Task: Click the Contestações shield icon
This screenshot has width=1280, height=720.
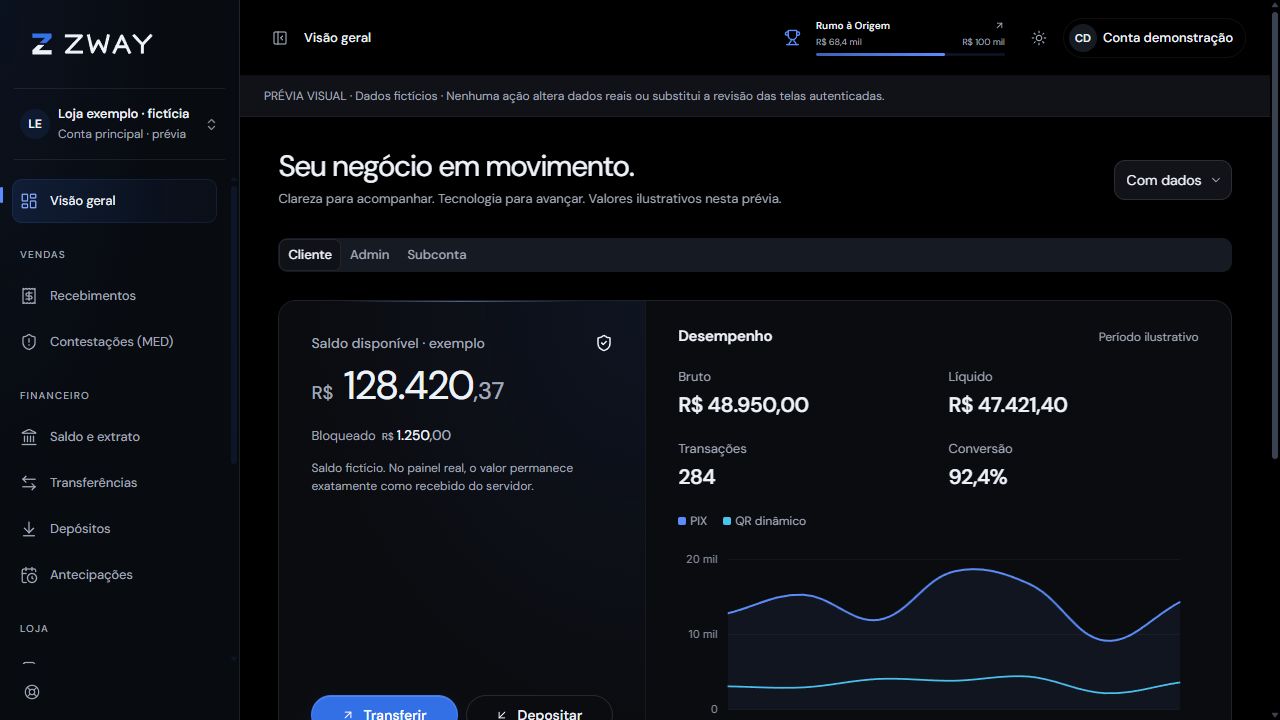Action: (x=29, y=342)
